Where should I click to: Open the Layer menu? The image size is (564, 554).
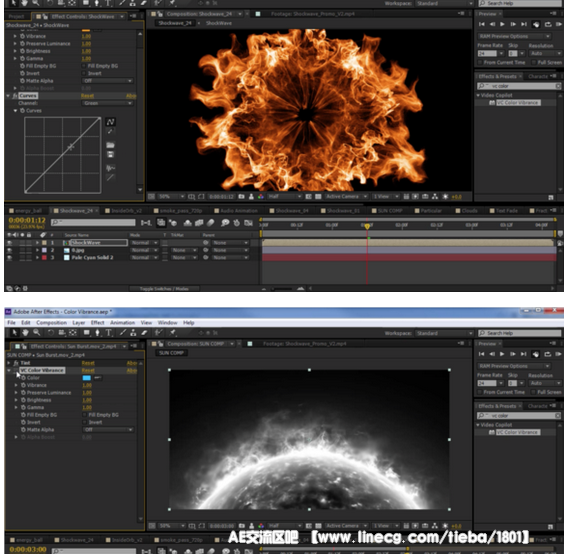click(78, 323)
